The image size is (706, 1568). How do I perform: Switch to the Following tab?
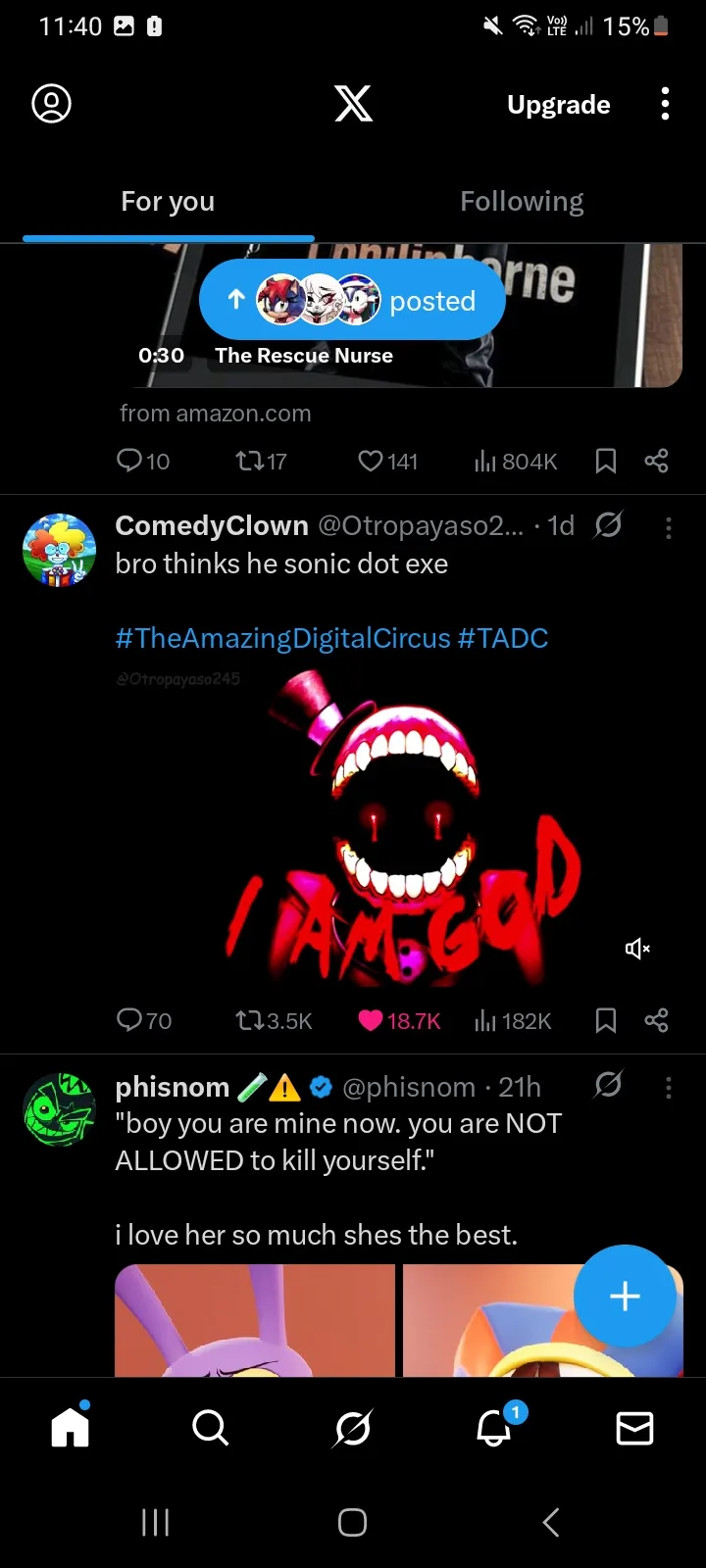point(522,201)
